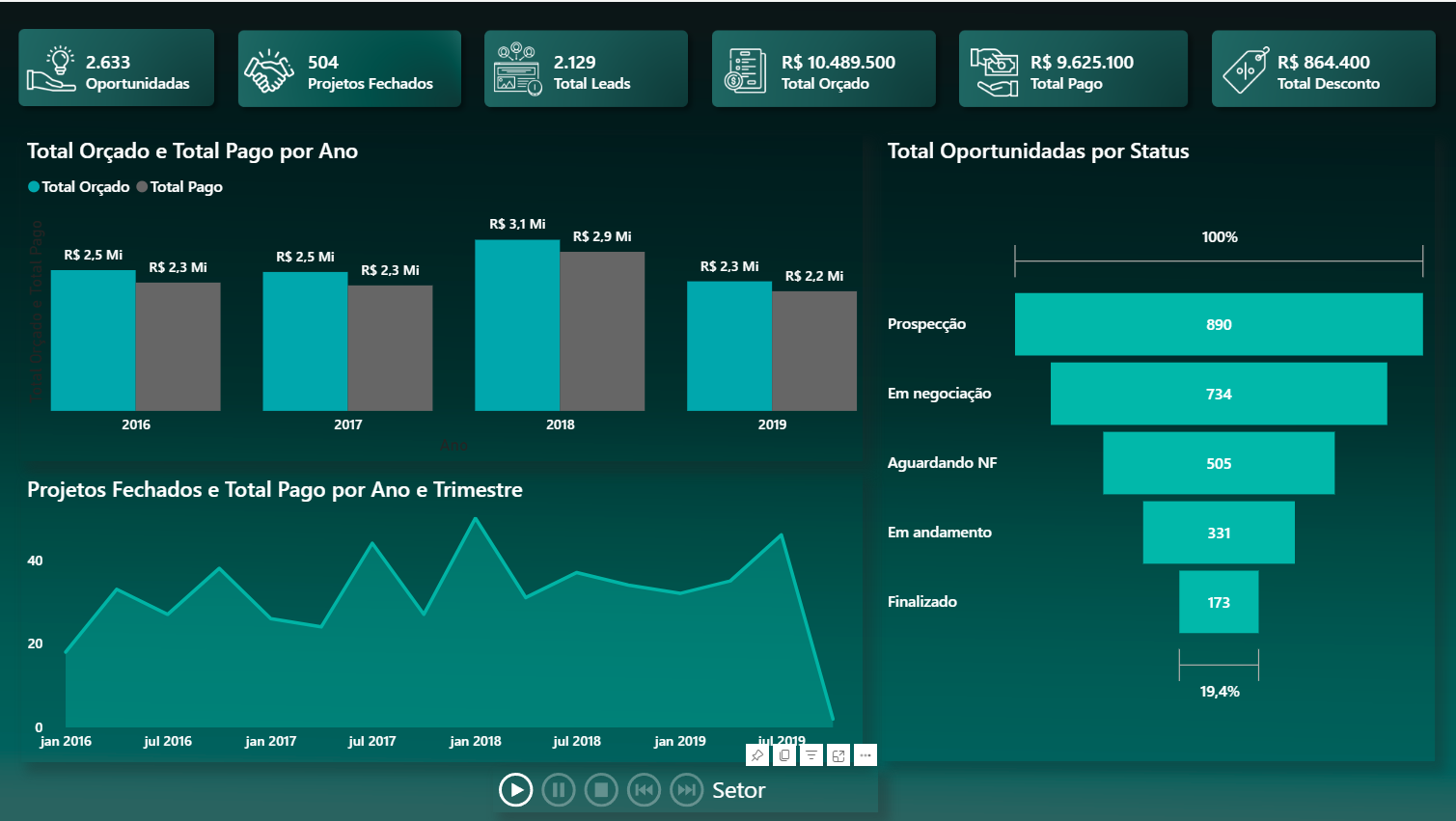The image size is (1456, 821).
Task: Click the filters icon on the chart header
Action: 810,755
